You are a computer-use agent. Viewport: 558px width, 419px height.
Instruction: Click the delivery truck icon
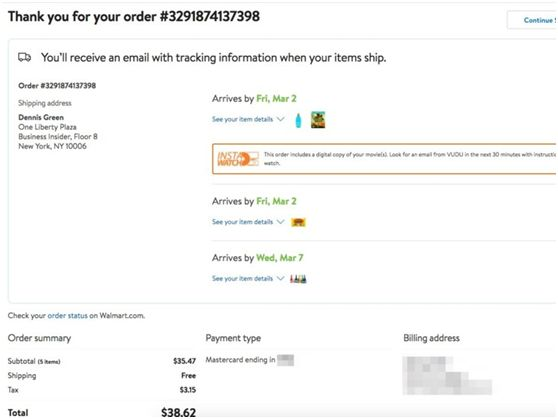[x=25, y=57]
